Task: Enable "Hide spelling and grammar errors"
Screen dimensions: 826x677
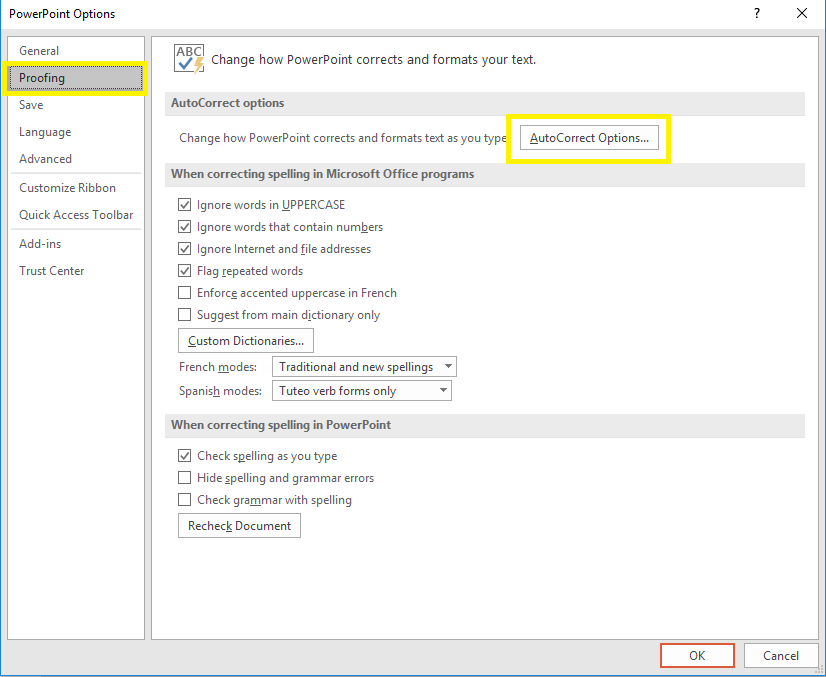Action: pyautogui.click(x=185, y=478)
